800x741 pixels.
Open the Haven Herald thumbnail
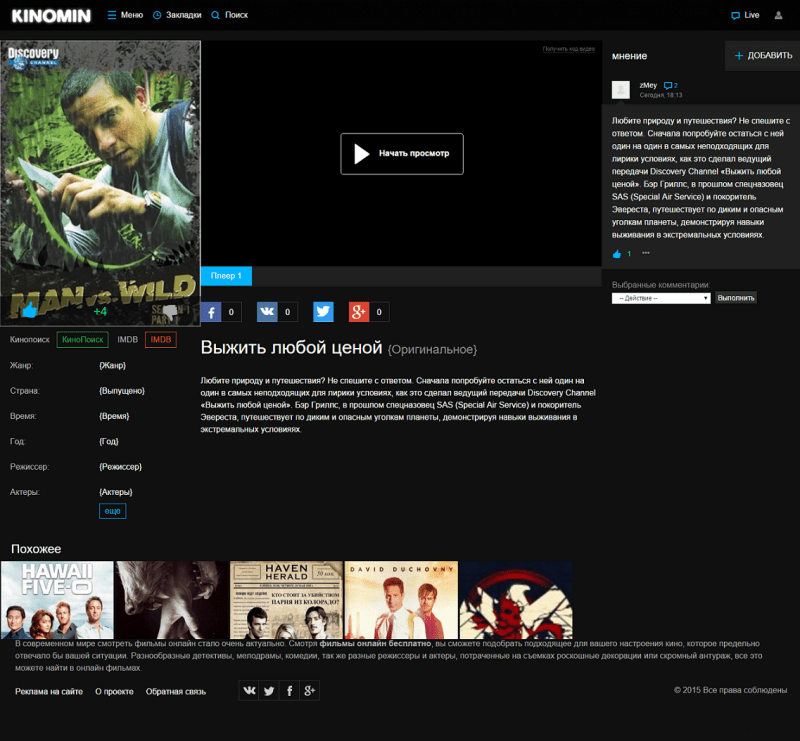[286, 600]
